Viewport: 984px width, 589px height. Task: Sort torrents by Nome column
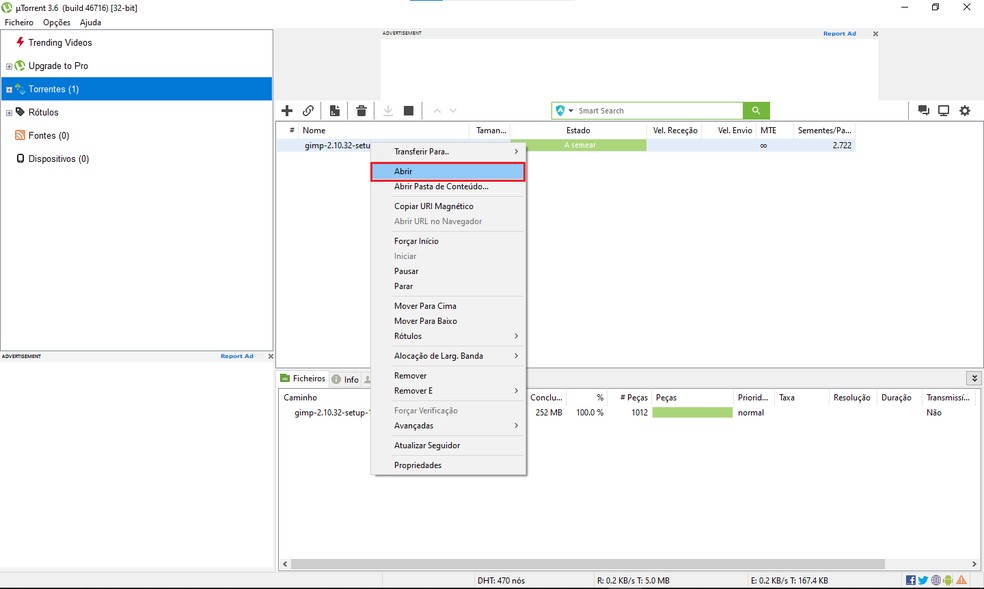383,130
